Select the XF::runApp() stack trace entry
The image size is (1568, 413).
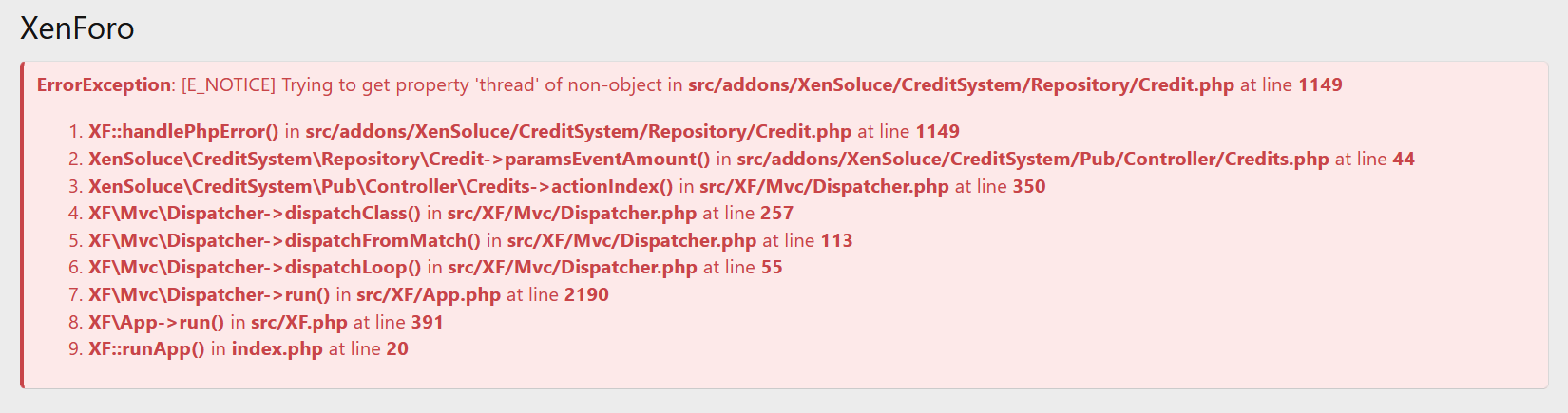146,348
